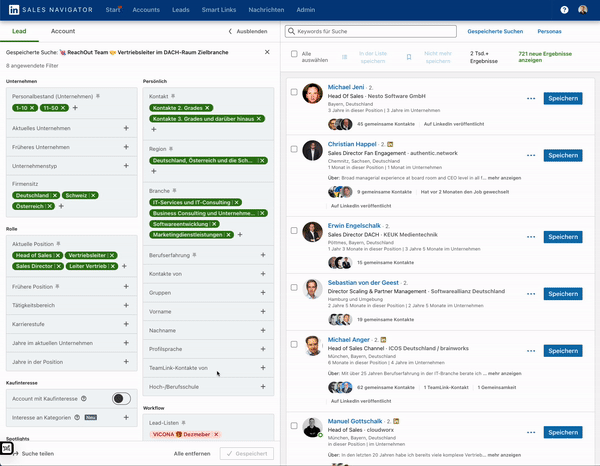Toggle Account mit Kaufinteresse switch

[x=121, y=399]
